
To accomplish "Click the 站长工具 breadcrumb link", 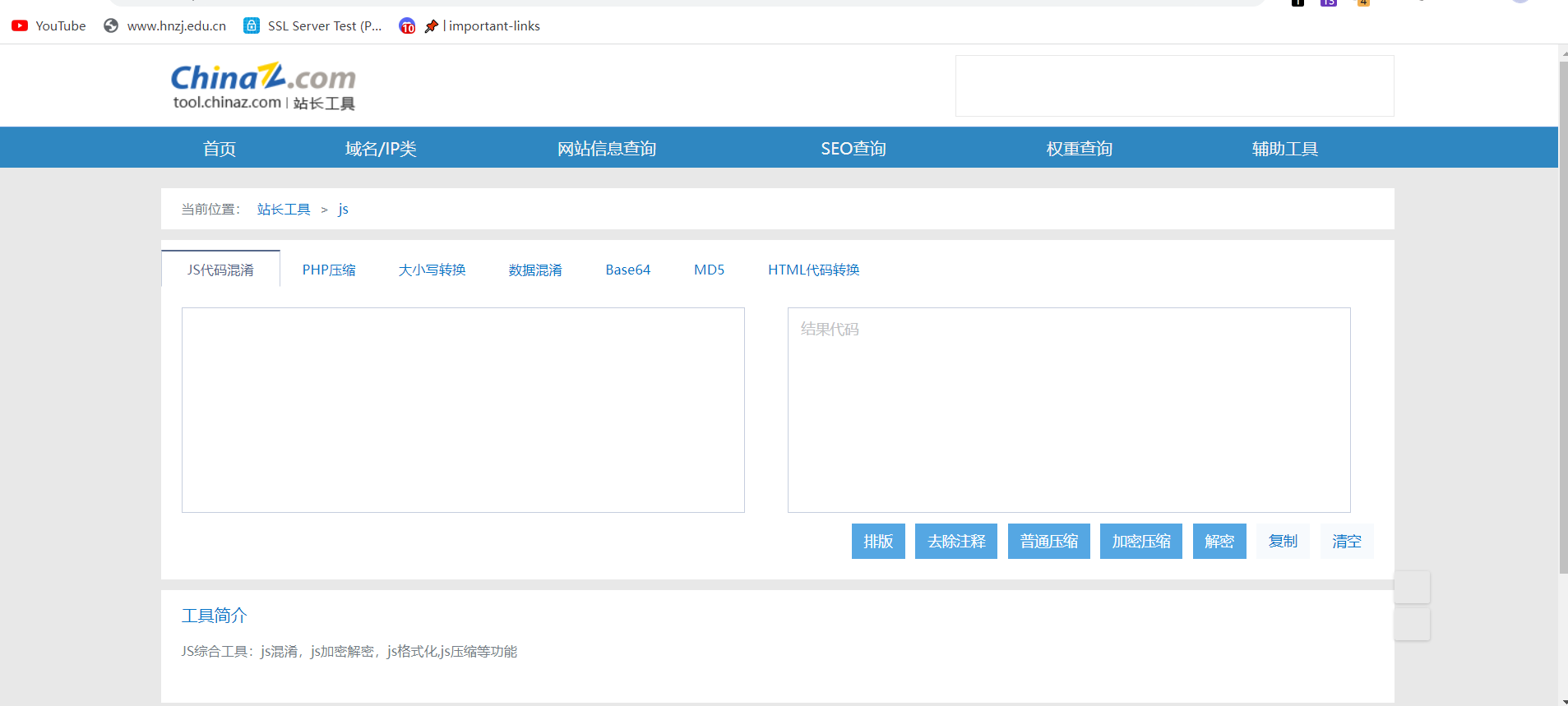I will click(x=284, y=210).
